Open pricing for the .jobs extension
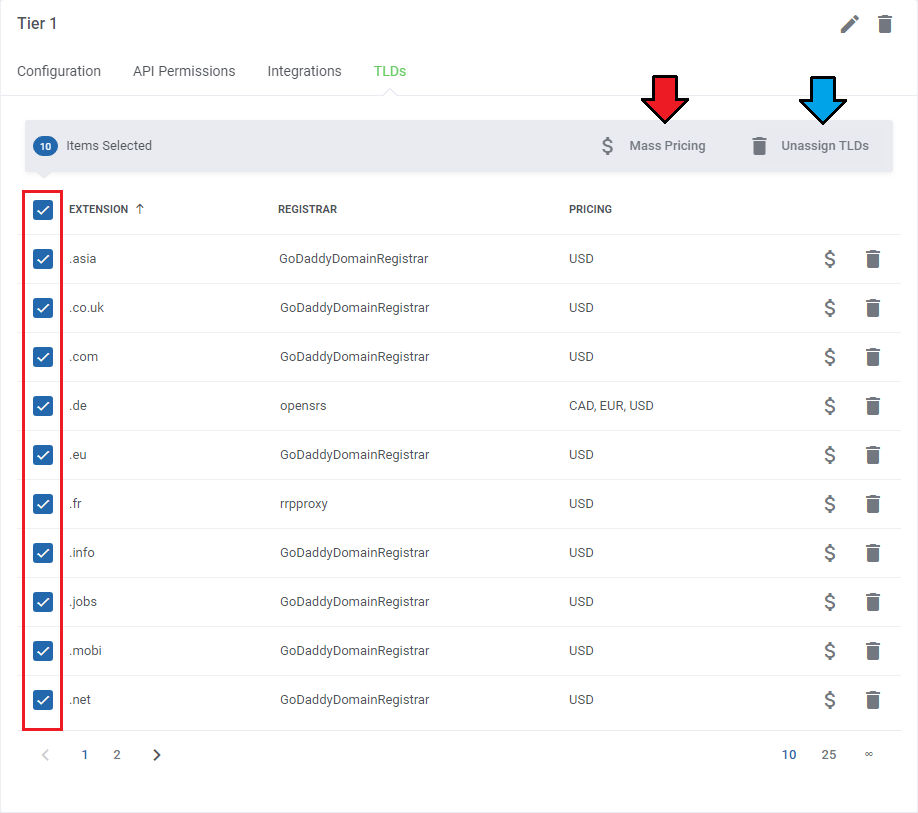Image resolution: width=918 pixels, height=813 pixels. 830,602
